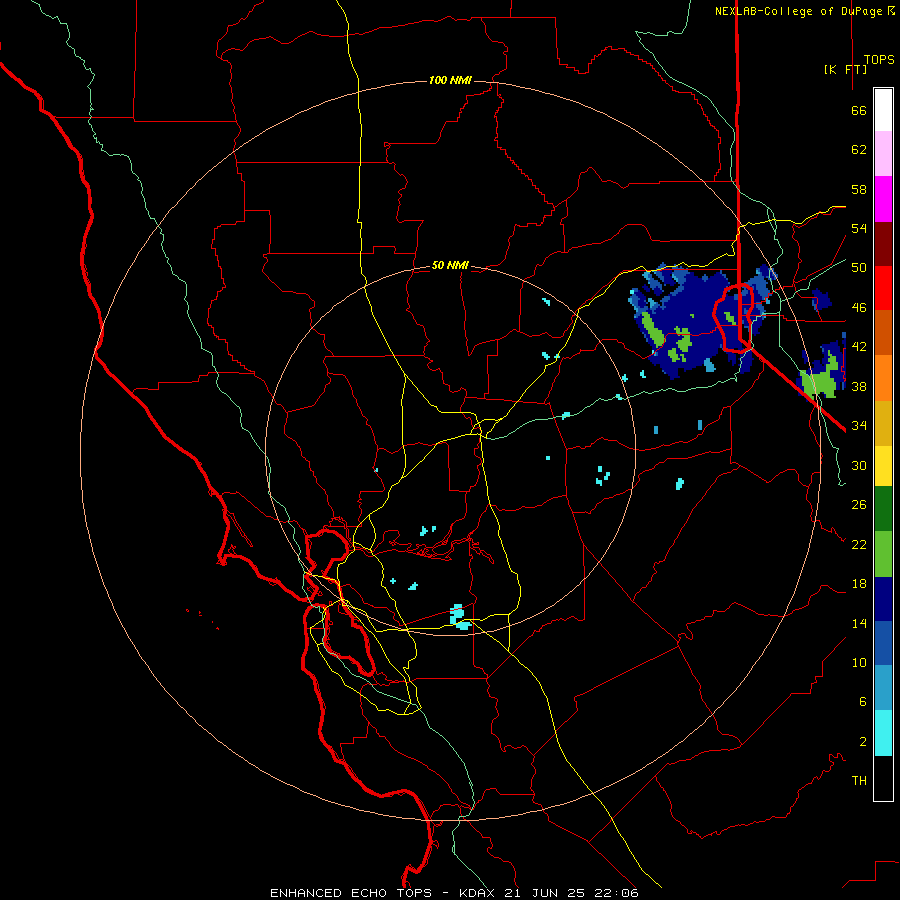Click the 'ENHANCED ECHO TOPS' caption text
This screenshot has height=900, width=900.
pyautogui.click(x=351, y=893)
